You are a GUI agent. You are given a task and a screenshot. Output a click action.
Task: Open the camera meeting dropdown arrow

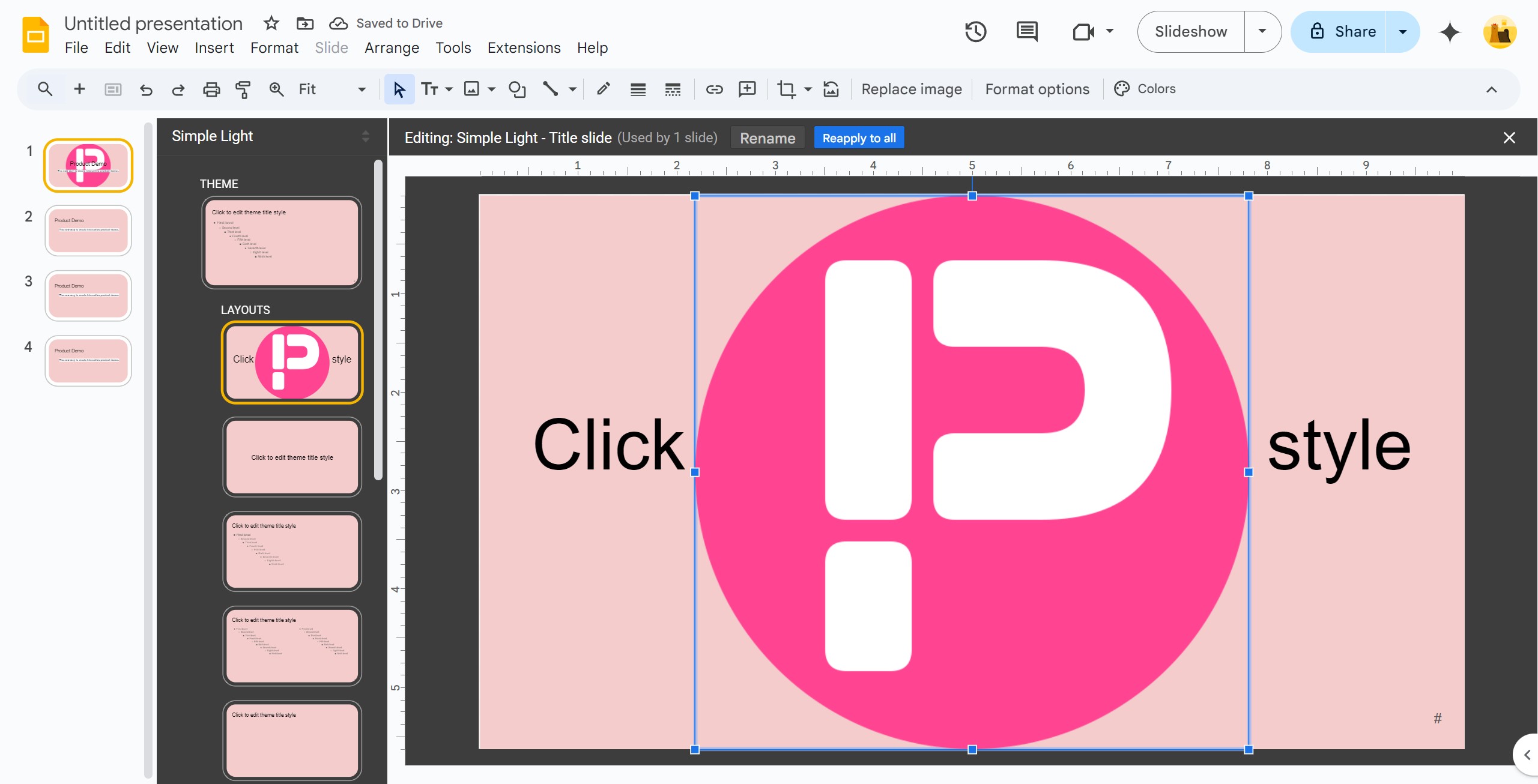tap(1110, 31)
